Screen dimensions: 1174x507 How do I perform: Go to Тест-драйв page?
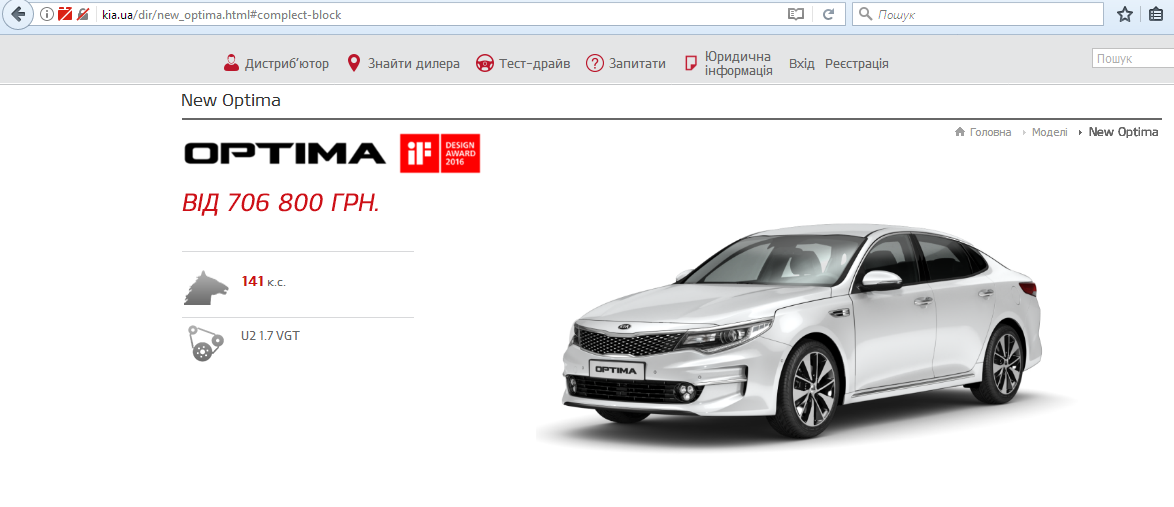[523, 63]
